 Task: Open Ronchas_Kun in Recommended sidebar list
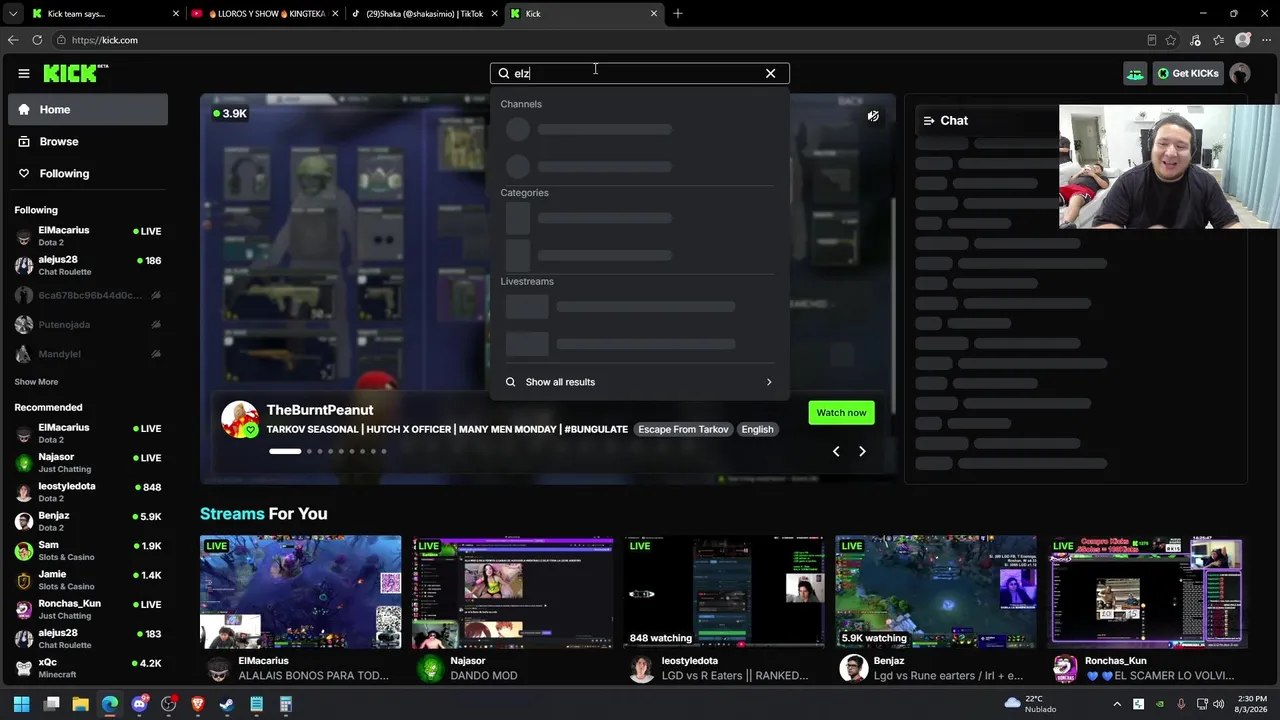(88, 609)
